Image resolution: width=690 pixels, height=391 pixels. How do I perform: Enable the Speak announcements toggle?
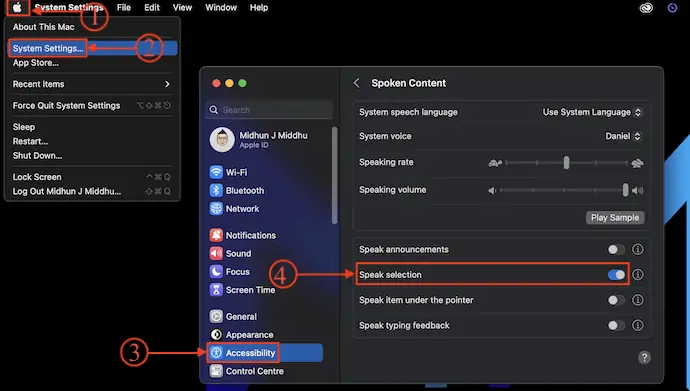pos(616,249)
